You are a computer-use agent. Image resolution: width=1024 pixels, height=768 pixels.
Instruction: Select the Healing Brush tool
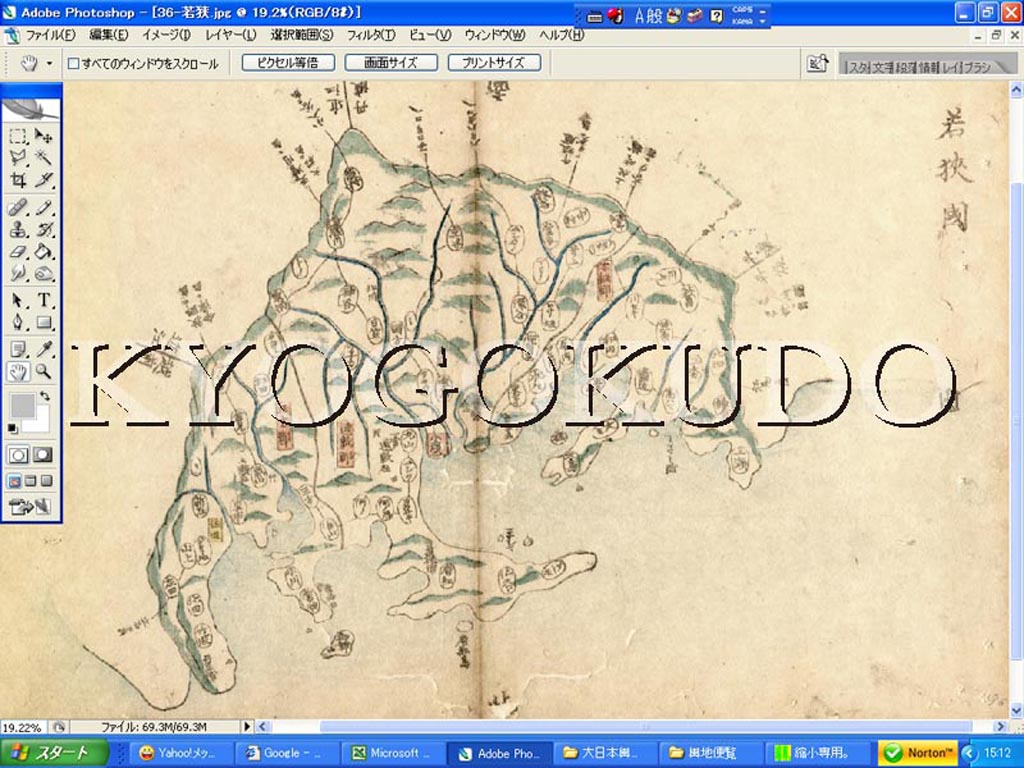18,208
